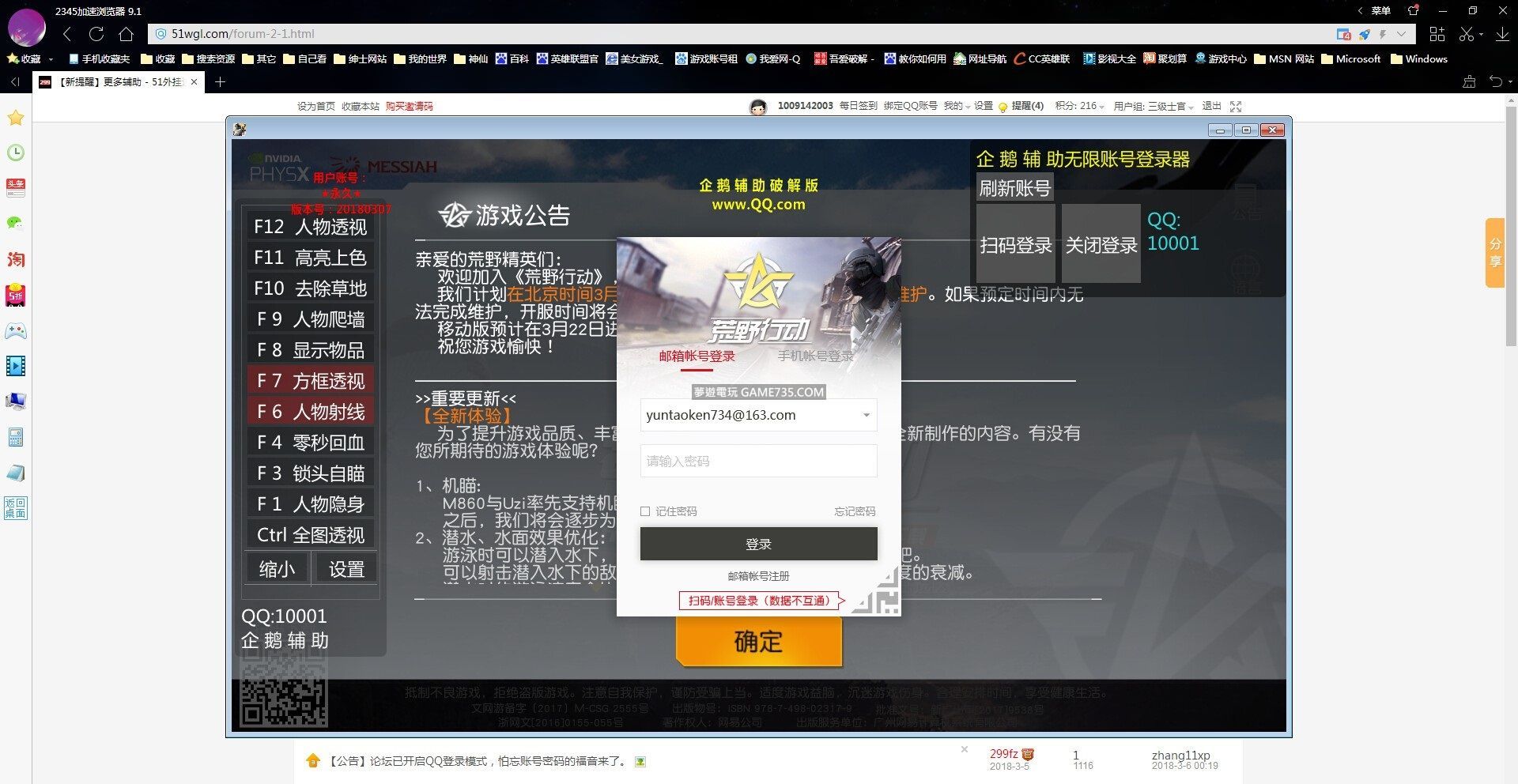Click the 返回桌面 sidebar icon
This screenshot has width=1518, height=784.
[x=16, y=508]
